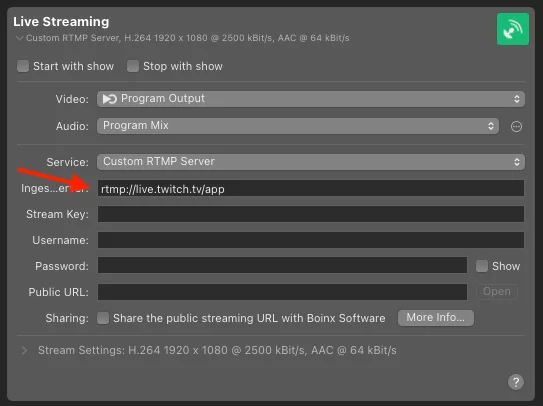543x406 pixels.
Task: Click the Video dropdown stepper arrows
Action: pyautogui.click(x=517, y=99)
